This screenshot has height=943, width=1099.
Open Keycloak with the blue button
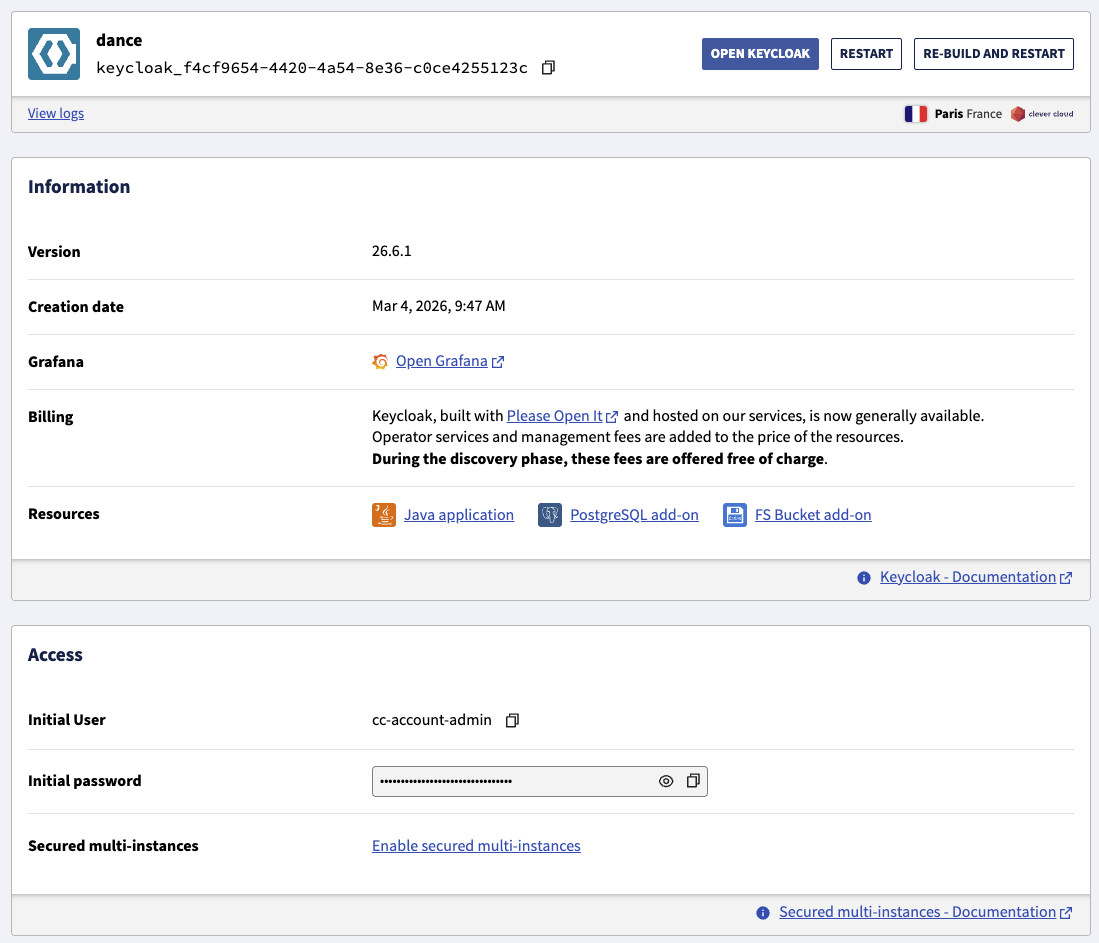[x=760, y=54]
